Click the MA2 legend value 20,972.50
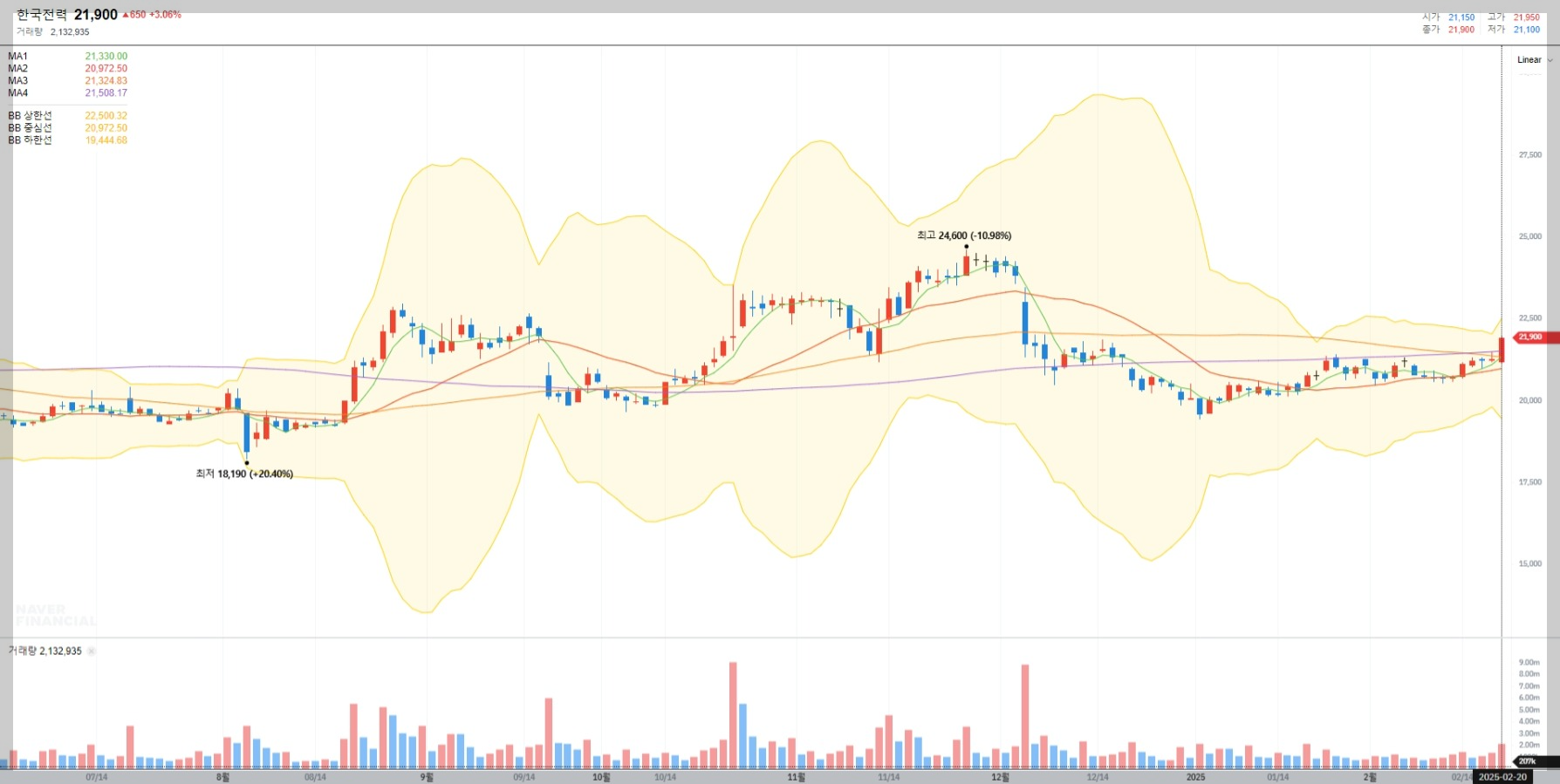The height and width of the screenshot is (784, 1560). coord(106,69)
